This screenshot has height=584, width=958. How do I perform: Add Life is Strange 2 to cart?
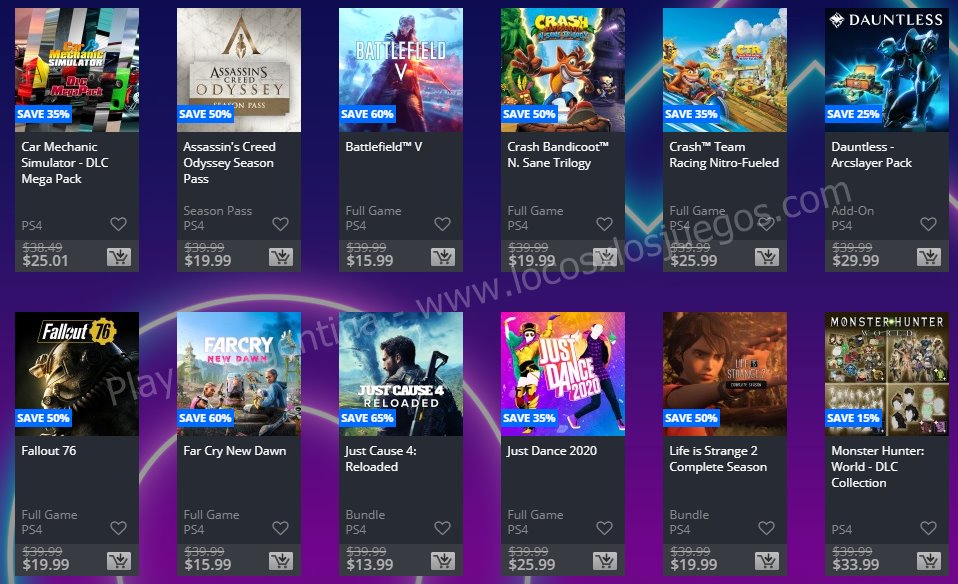tap(767, 561)
